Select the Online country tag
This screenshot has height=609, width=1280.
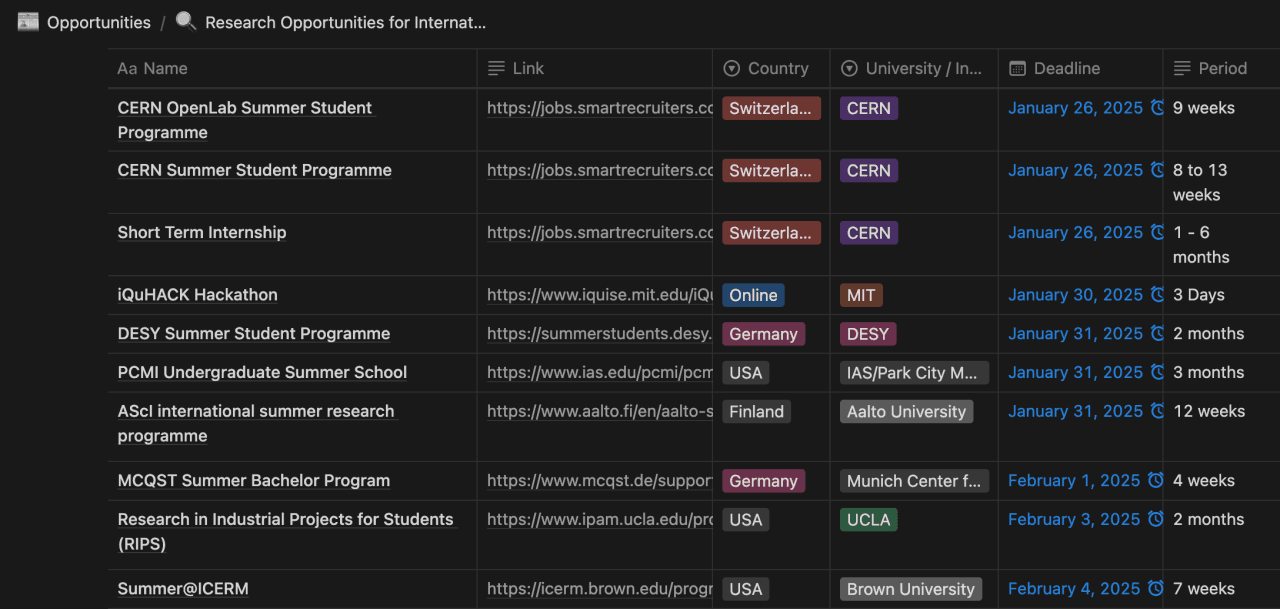click(x=753, y=295)
